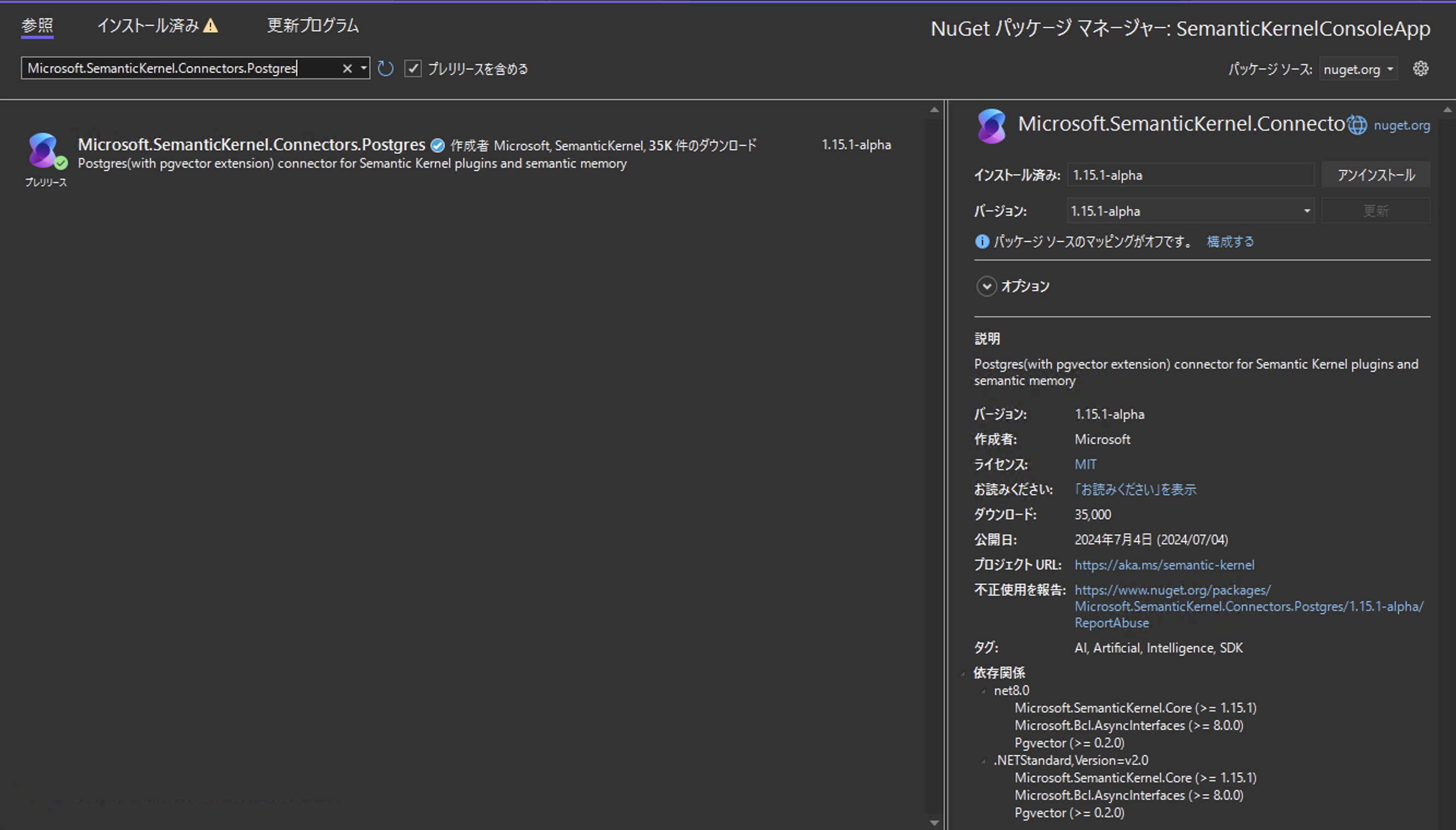
Task: Click the アンインストール button
Action: [1375, 174]
